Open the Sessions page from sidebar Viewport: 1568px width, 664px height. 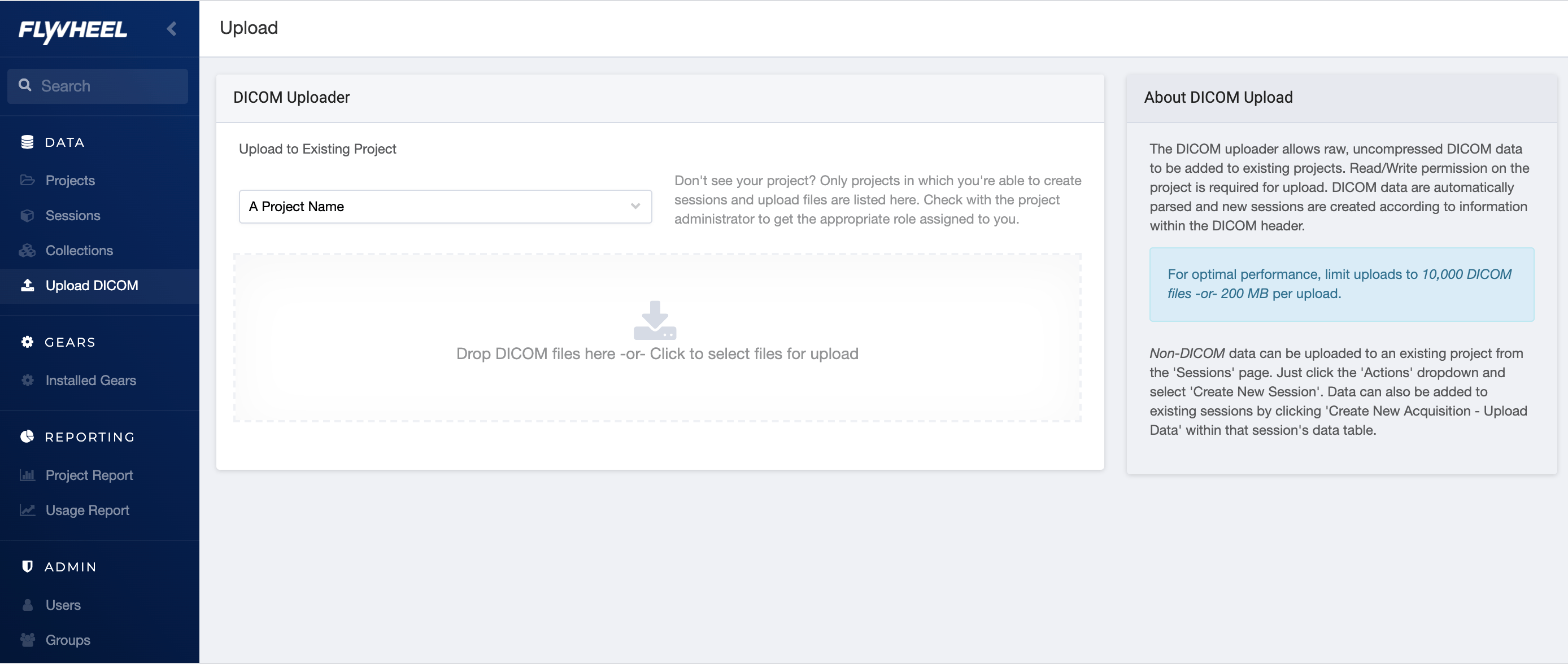point(73,216)
